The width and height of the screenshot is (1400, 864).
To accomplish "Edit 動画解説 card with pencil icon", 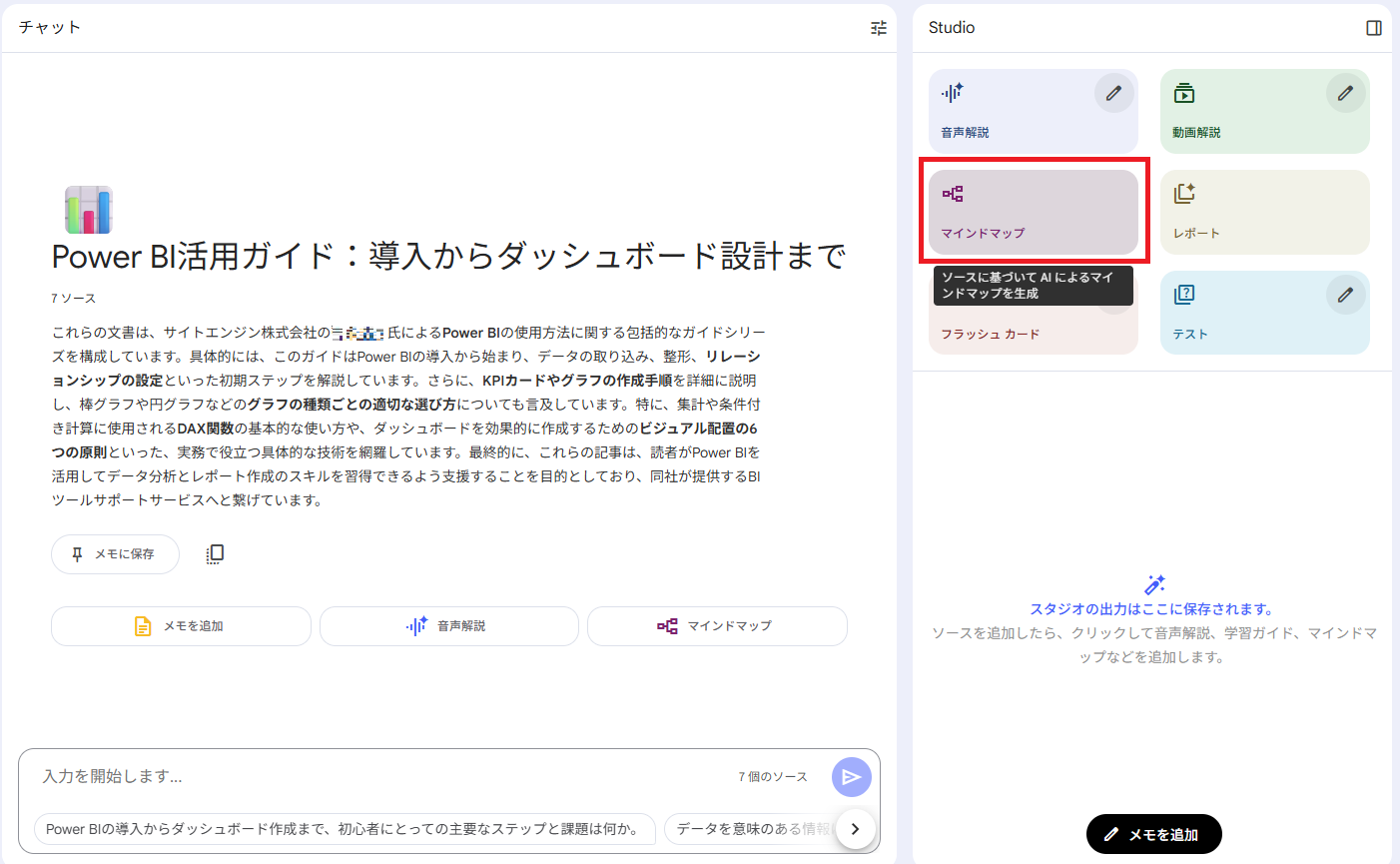I will pos(1345,93).
